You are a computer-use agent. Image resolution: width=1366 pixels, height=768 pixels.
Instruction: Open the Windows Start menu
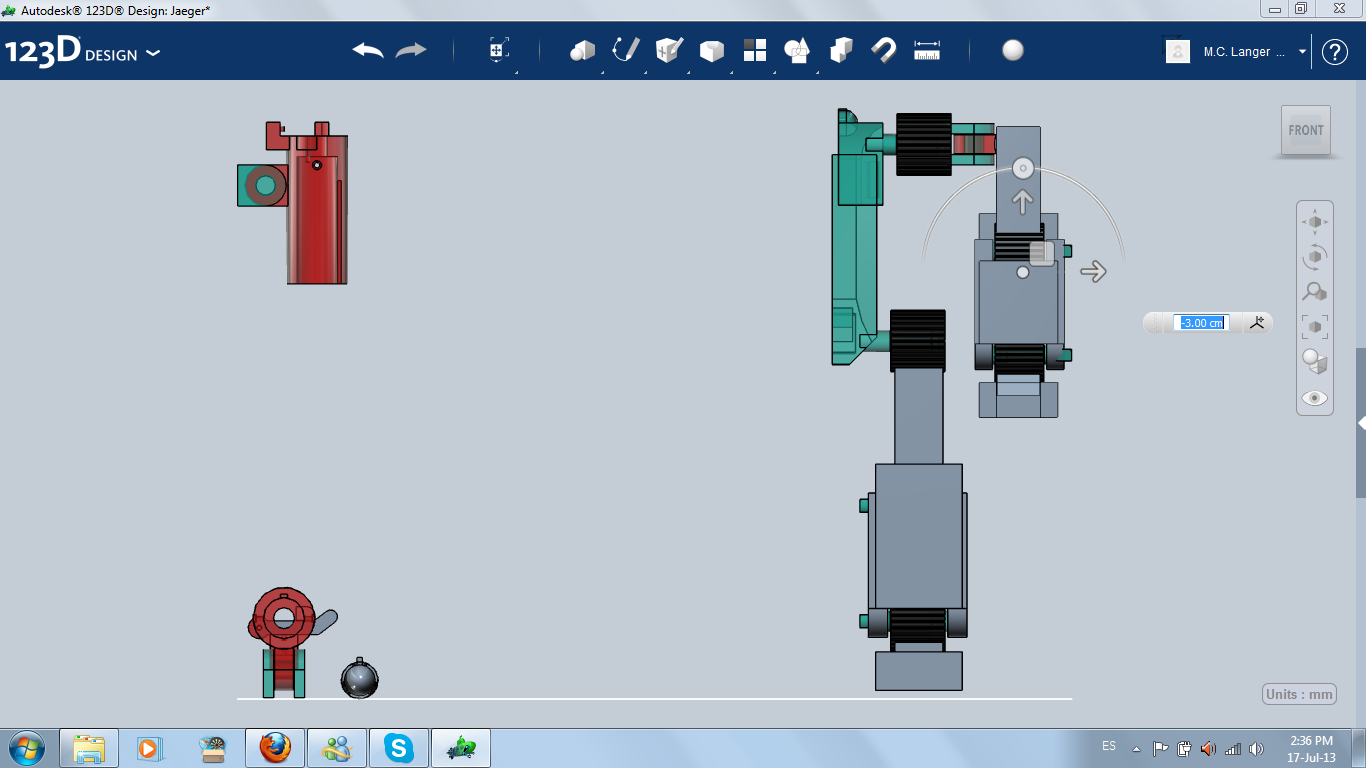(x=25, y=747)
